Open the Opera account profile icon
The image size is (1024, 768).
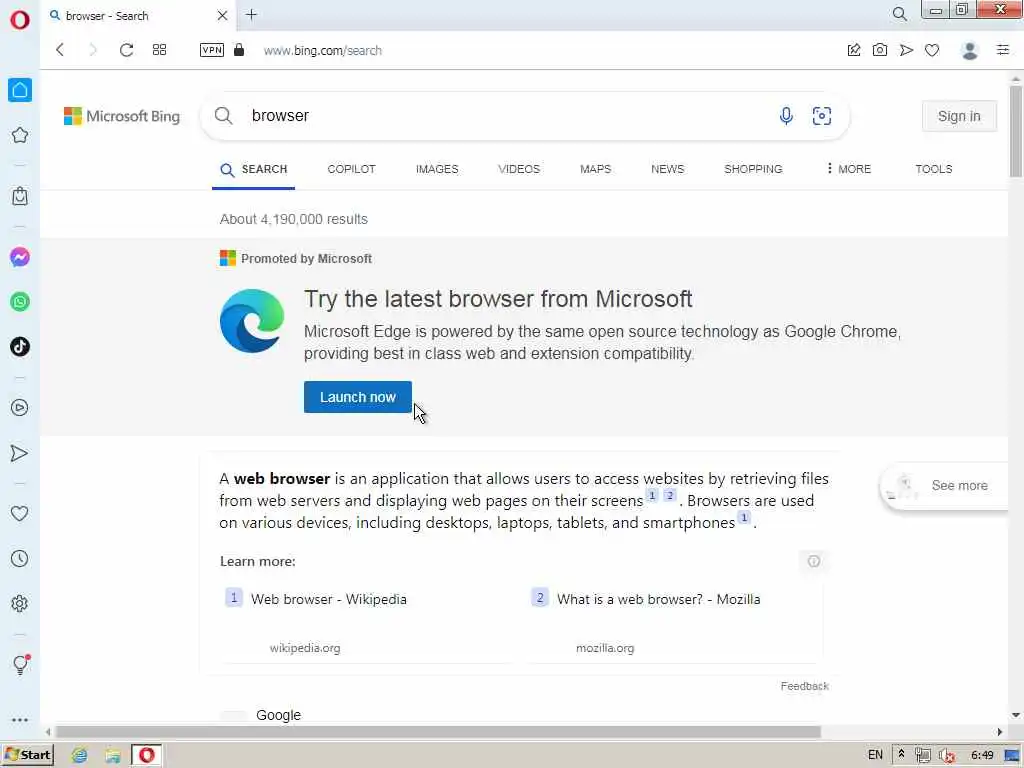click(970, 50)
